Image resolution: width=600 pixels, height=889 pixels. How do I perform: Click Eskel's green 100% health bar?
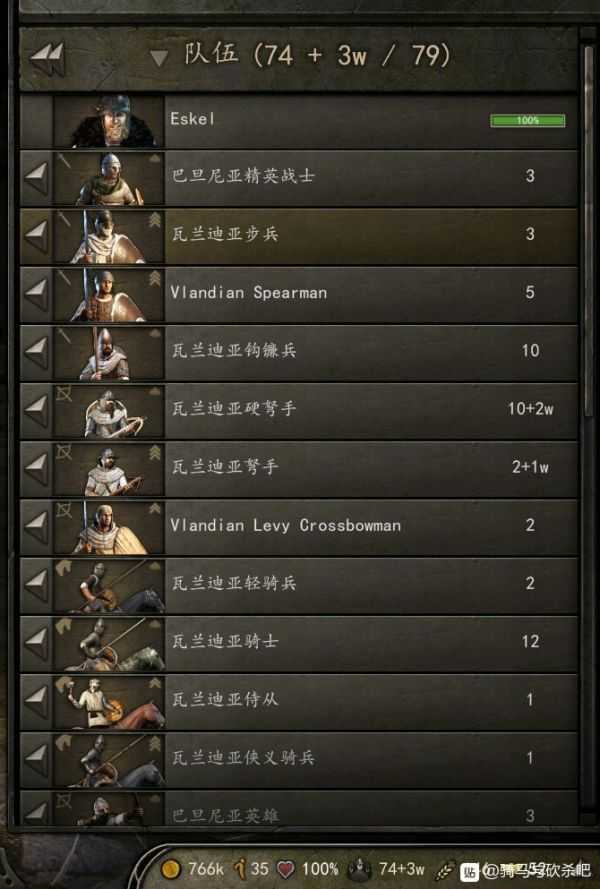pyautogui.click(x=527, y=120)
